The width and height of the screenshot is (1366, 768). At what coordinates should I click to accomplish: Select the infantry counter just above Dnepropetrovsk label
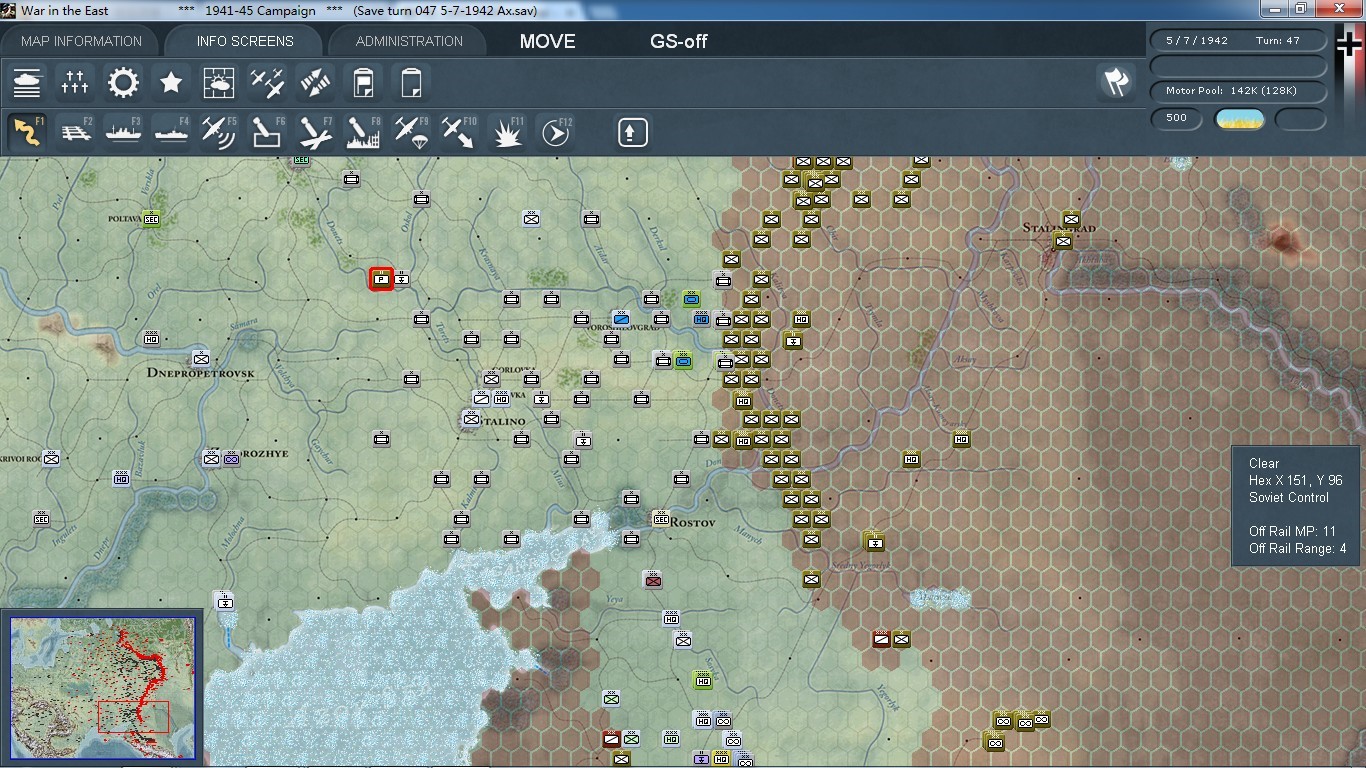(201, 358)
